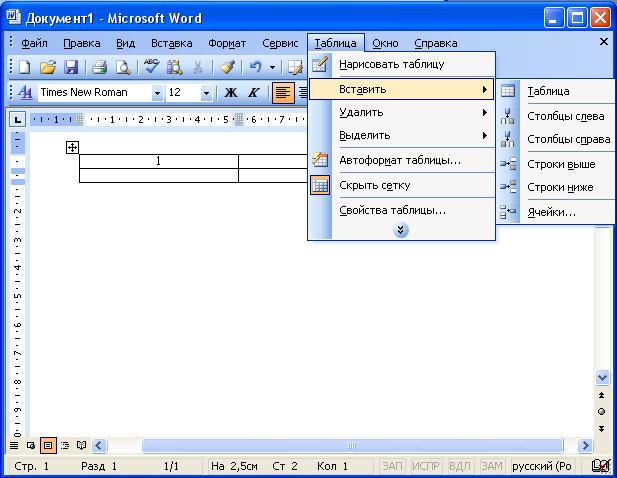Choose Строки ниже
The image size is (617, 478).
(x=555, y=187)
